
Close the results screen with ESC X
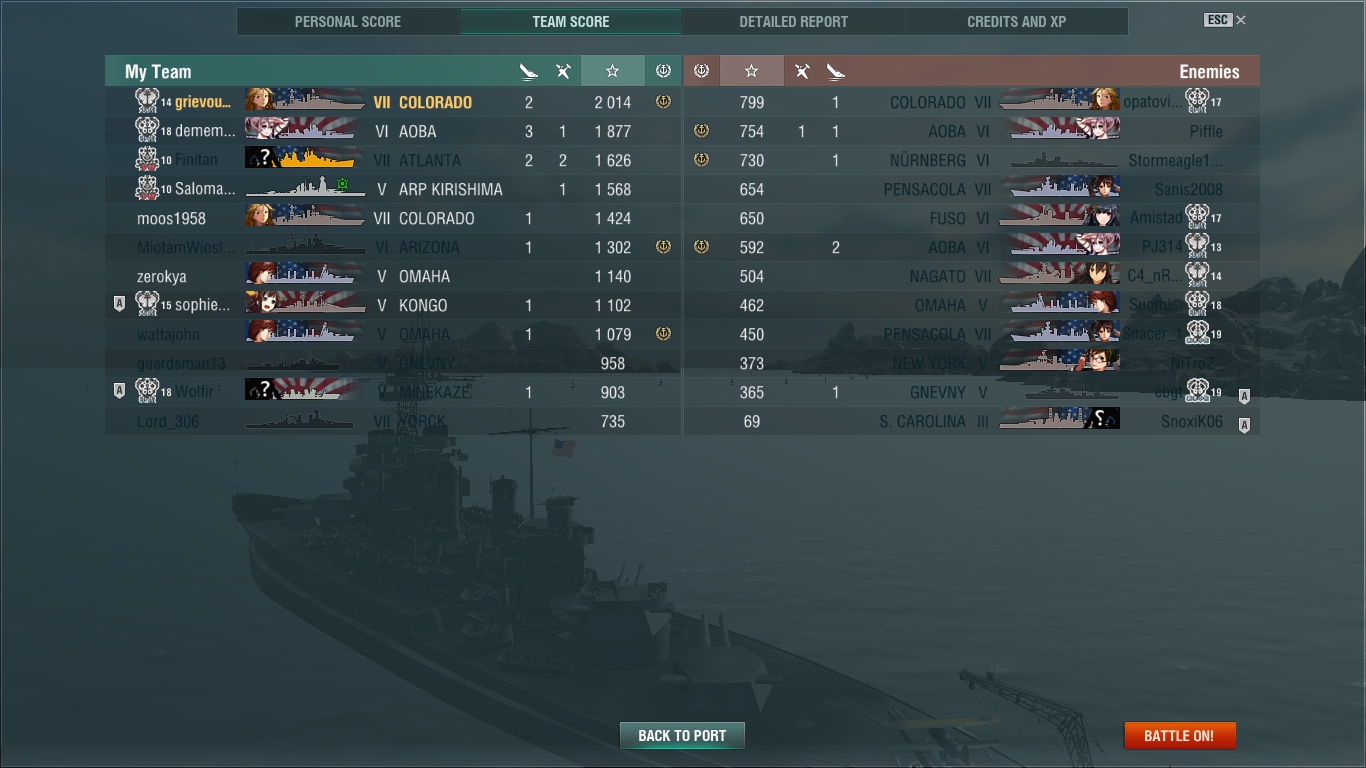click(x=1225, y=20)
